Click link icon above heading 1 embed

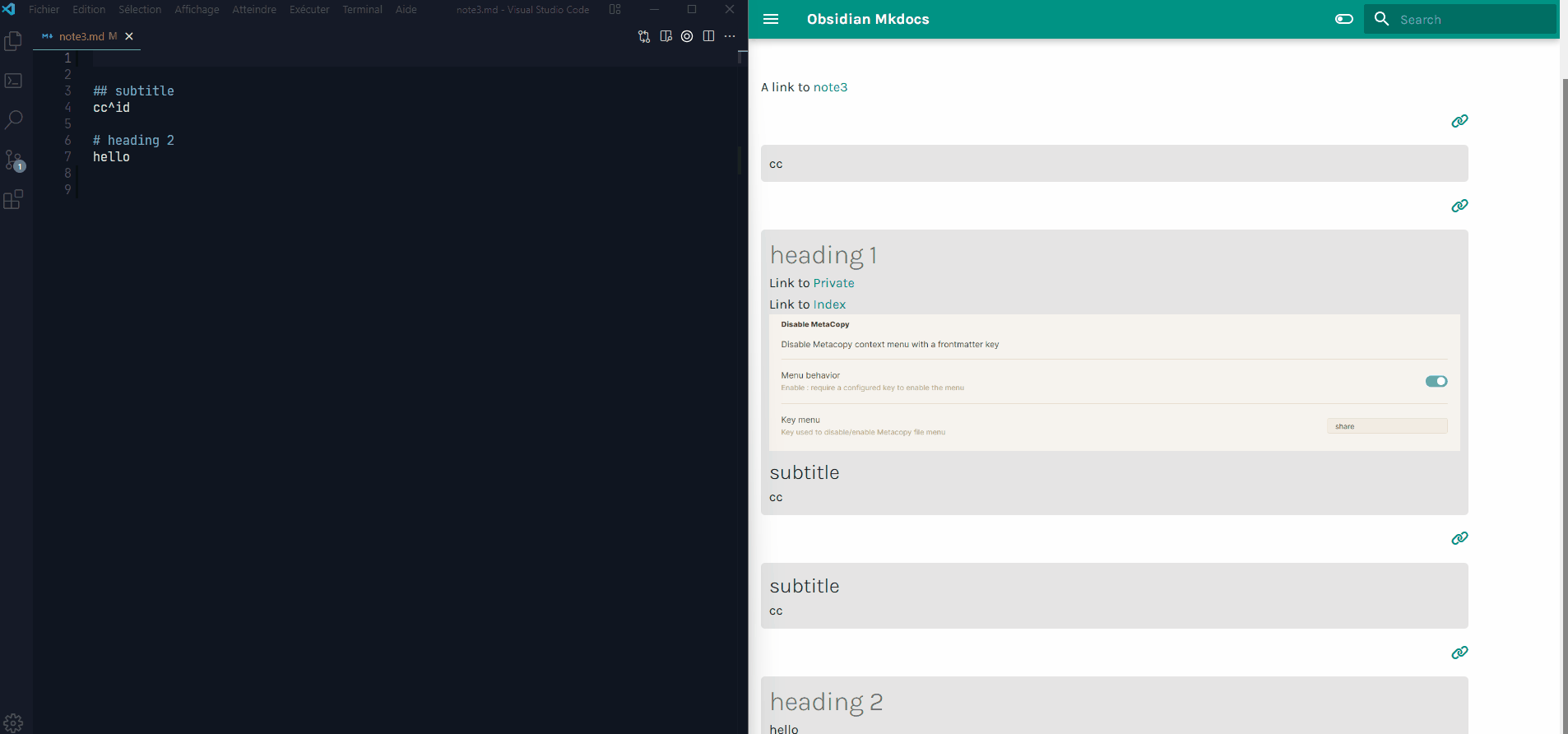pyautogui.click(x=1459, y=206)
